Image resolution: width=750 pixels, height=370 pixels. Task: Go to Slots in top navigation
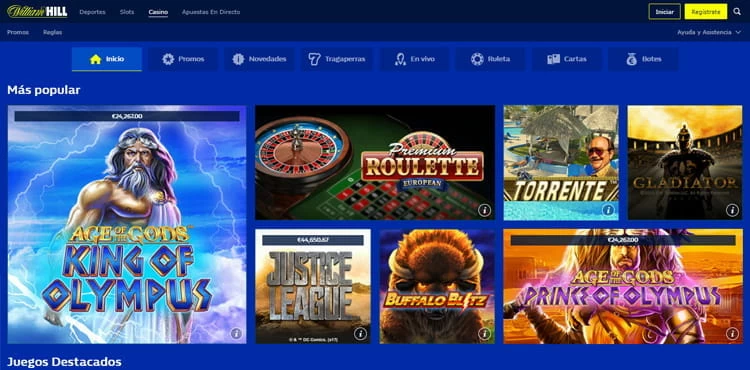pos(127,12)
